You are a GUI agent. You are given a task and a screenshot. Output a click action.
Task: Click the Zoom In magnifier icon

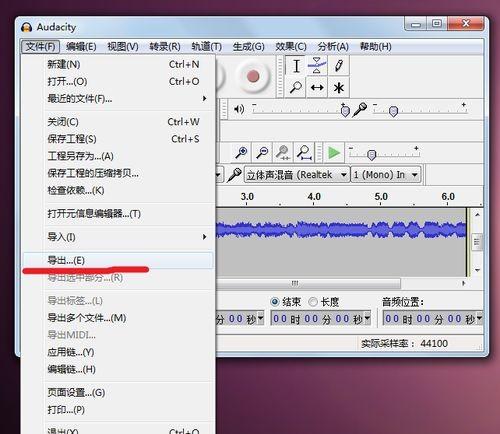click(241, 152)
